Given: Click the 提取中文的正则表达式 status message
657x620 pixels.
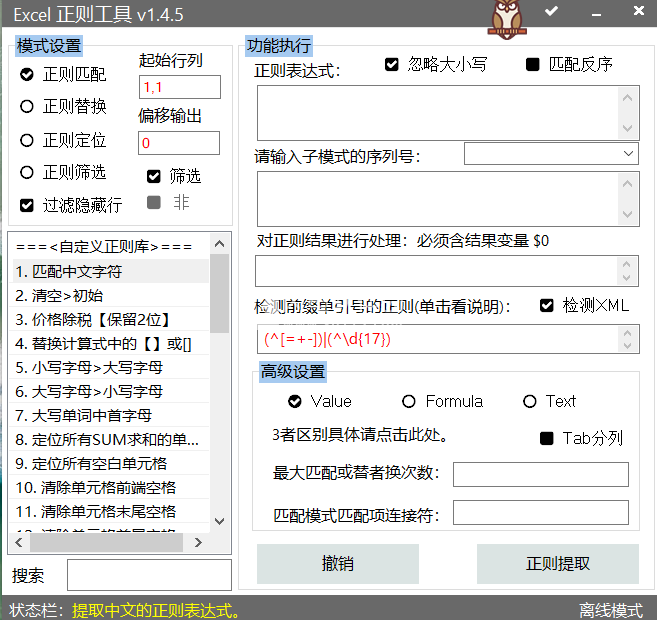Looking at the screenshot, I should pos(155,610).
